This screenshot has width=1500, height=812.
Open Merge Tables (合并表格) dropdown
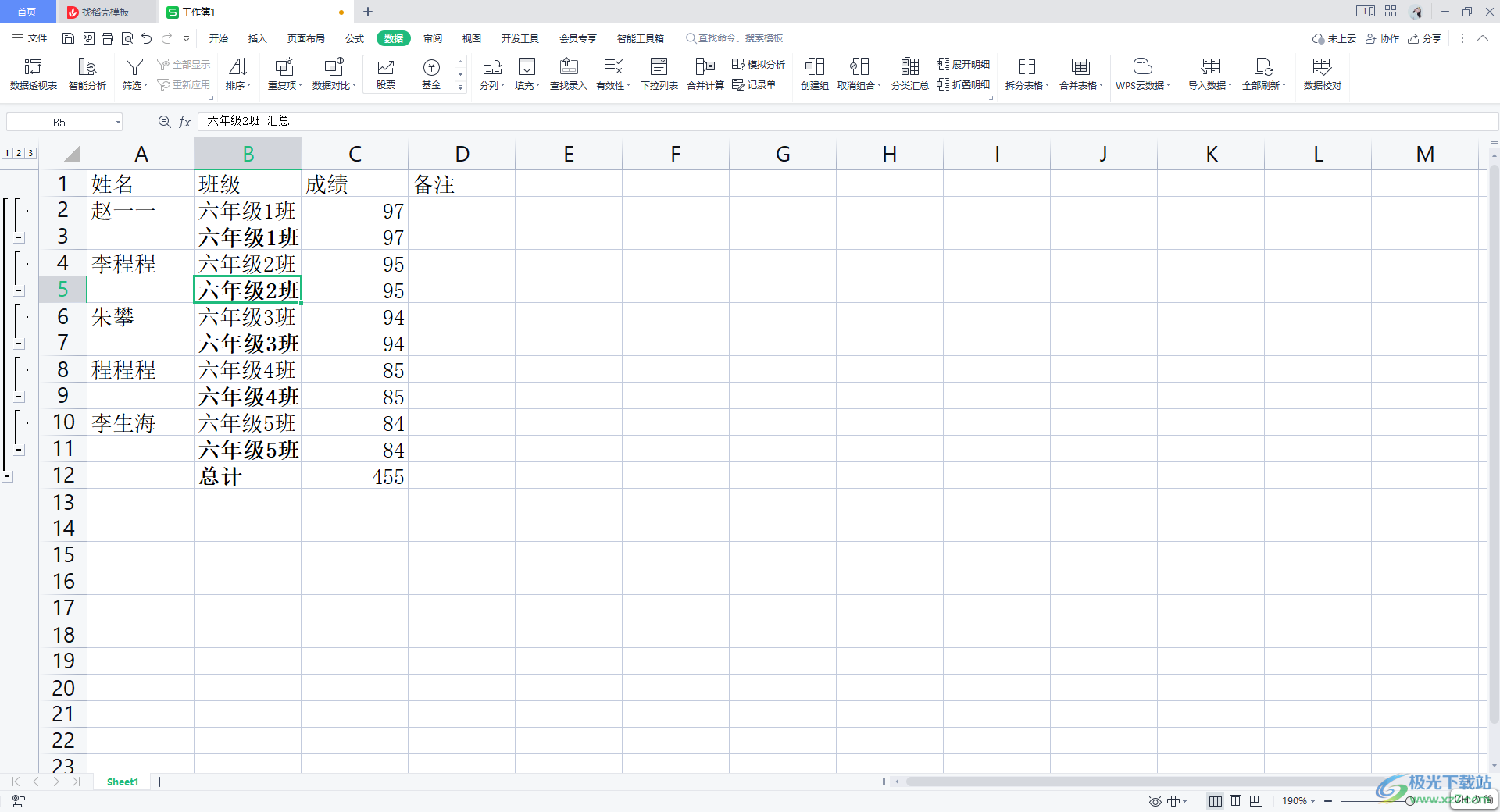(1081, 74)
